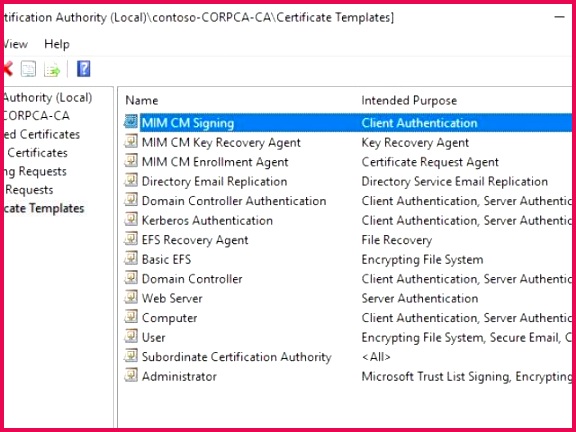Click the Encrypting File System purpose cell
Image resolution: width=576 pixels, height=432 pixels.
coord(422,259)
